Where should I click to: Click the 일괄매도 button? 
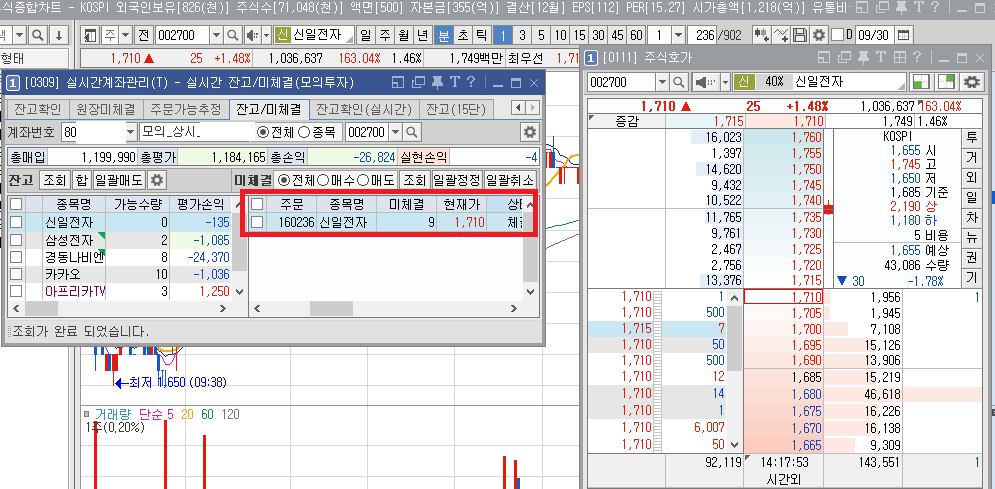tap(119, 180)
